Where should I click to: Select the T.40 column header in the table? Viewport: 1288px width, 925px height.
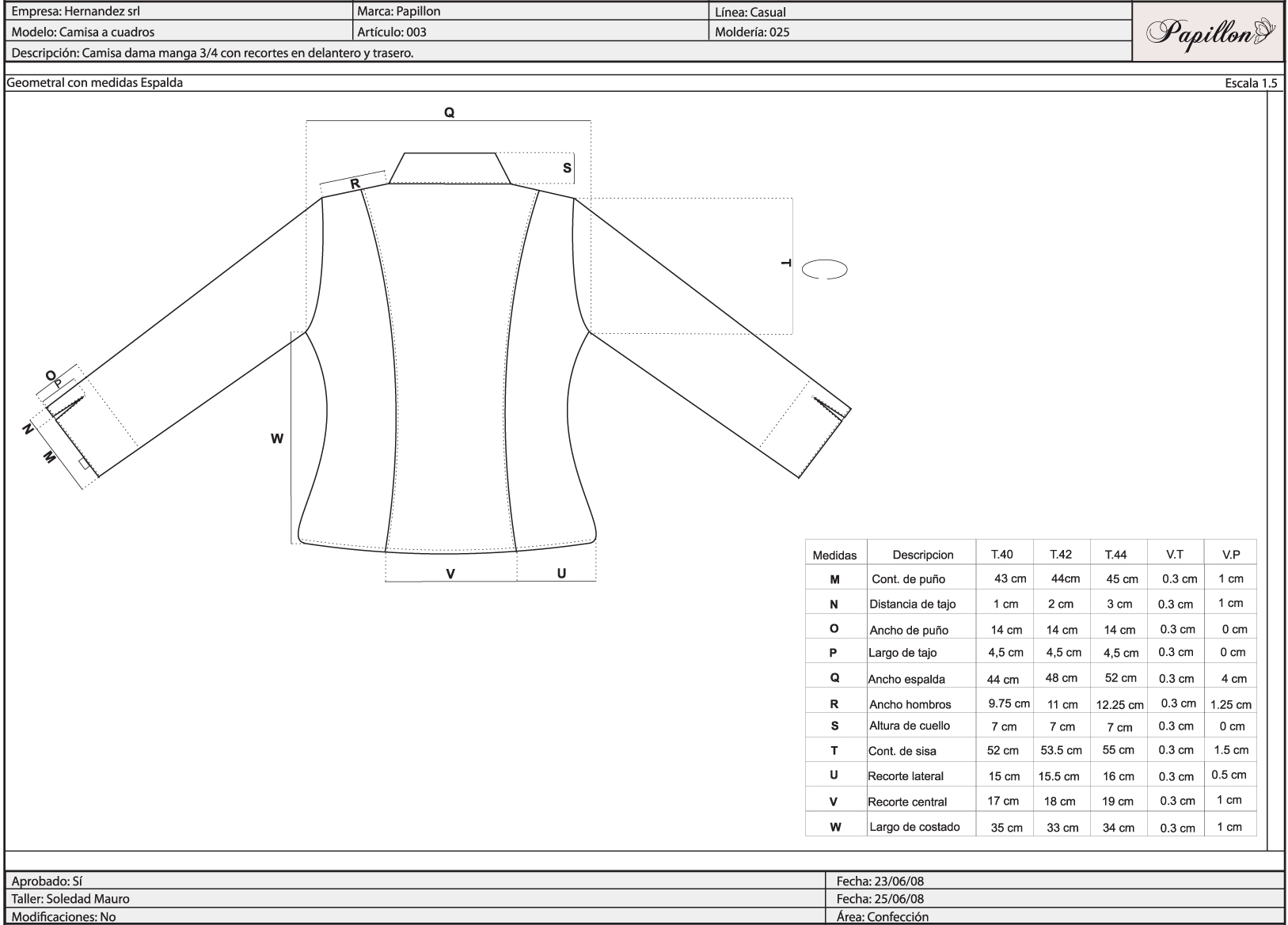(x=1001, y=554)
